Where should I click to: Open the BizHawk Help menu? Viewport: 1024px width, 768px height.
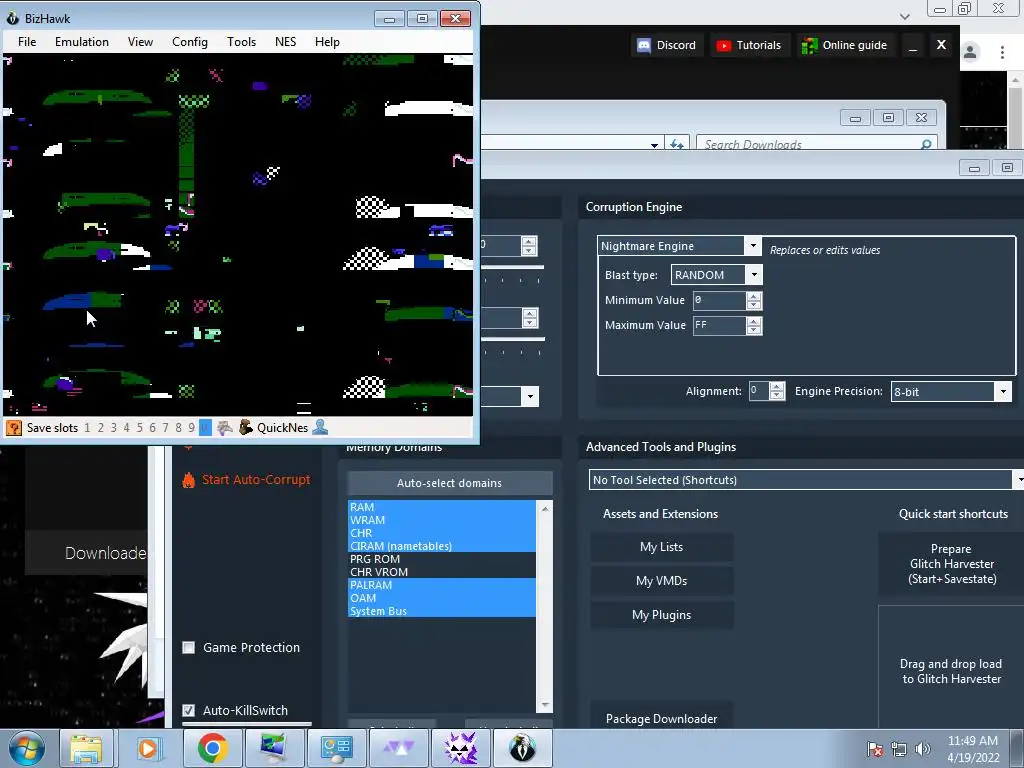click(x=327, y=42)
